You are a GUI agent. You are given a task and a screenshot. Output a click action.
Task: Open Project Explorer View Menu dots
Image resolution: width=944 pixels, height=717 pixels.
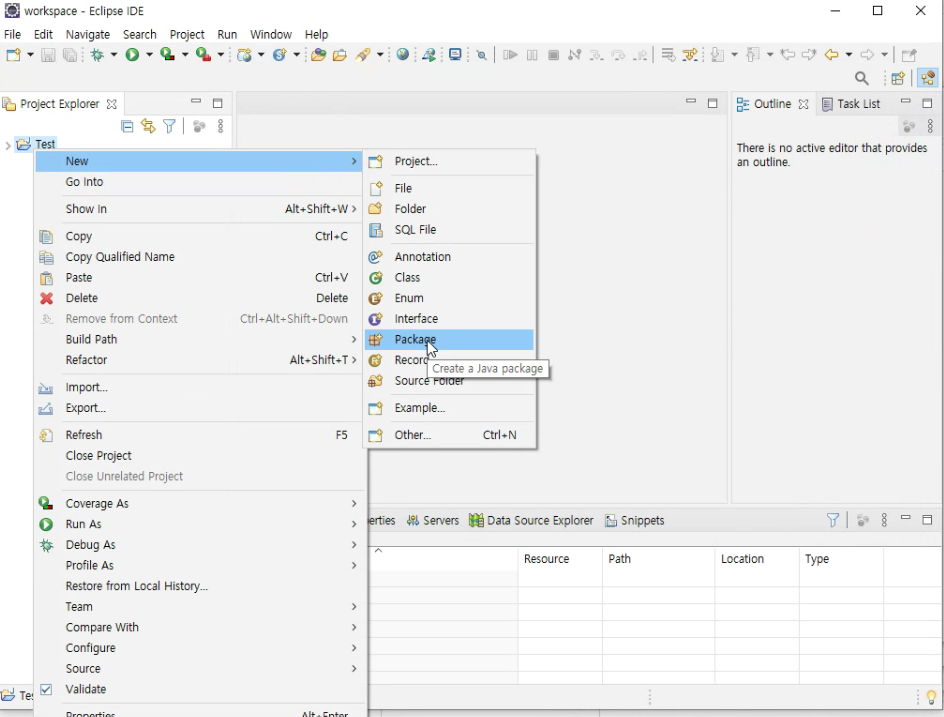coord(220,126)
